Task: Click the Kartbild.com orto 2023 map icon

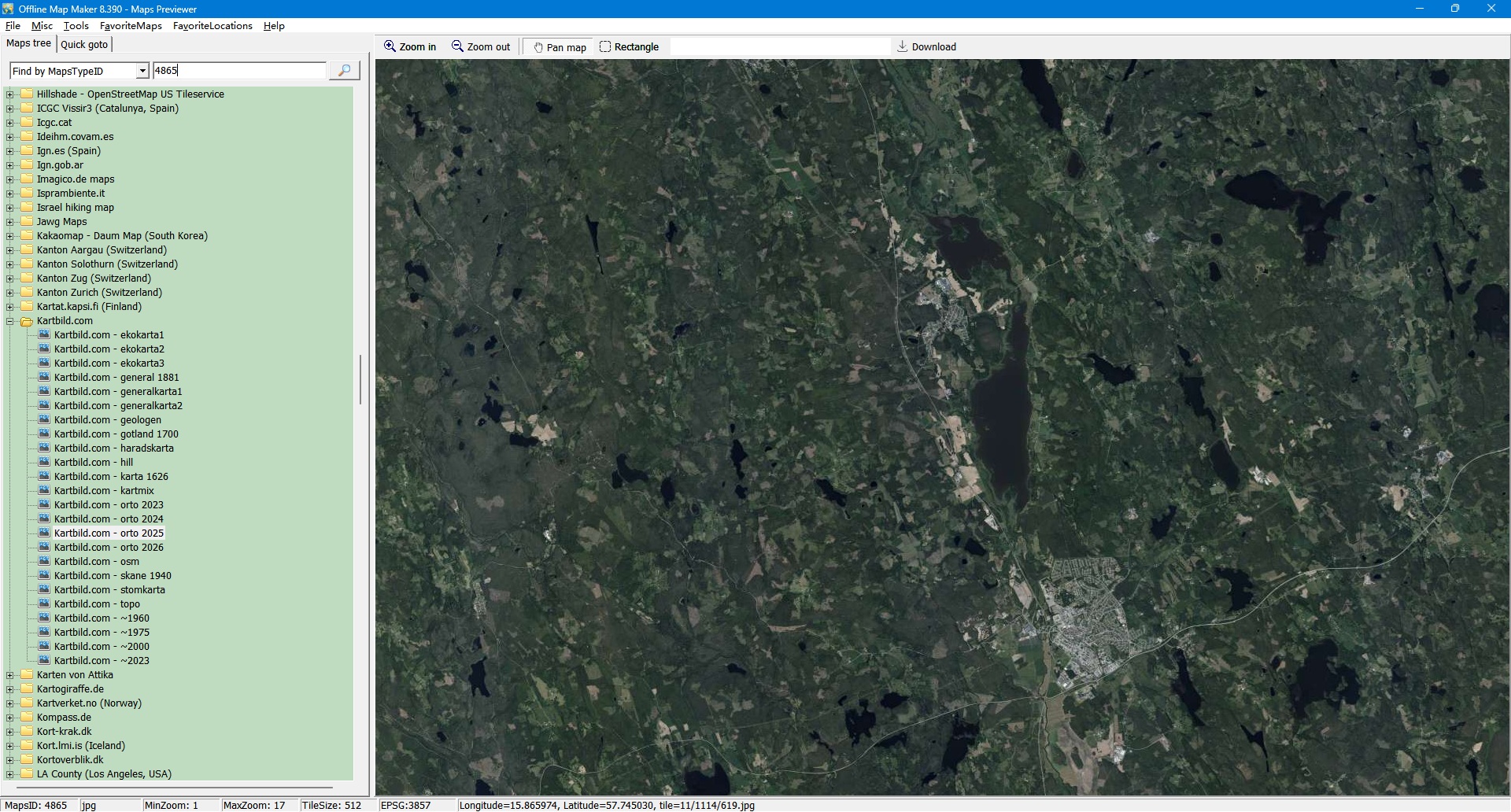Action: pos(44,504)
